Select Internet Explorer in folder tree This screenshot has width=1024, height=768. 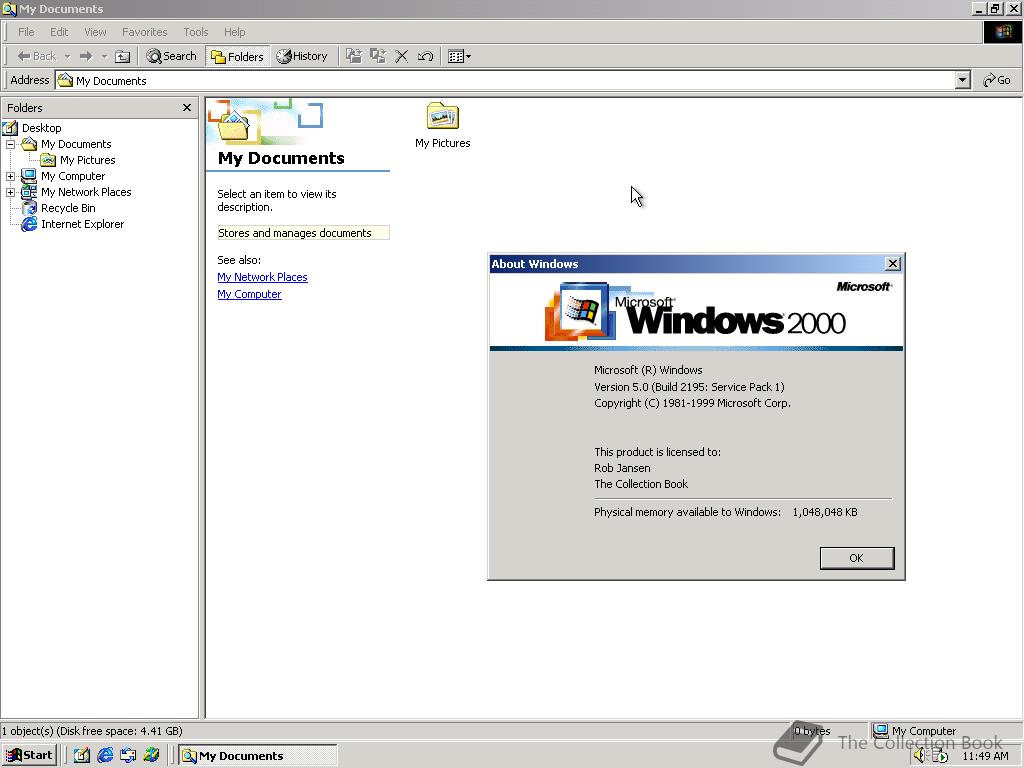click(82, 224)
